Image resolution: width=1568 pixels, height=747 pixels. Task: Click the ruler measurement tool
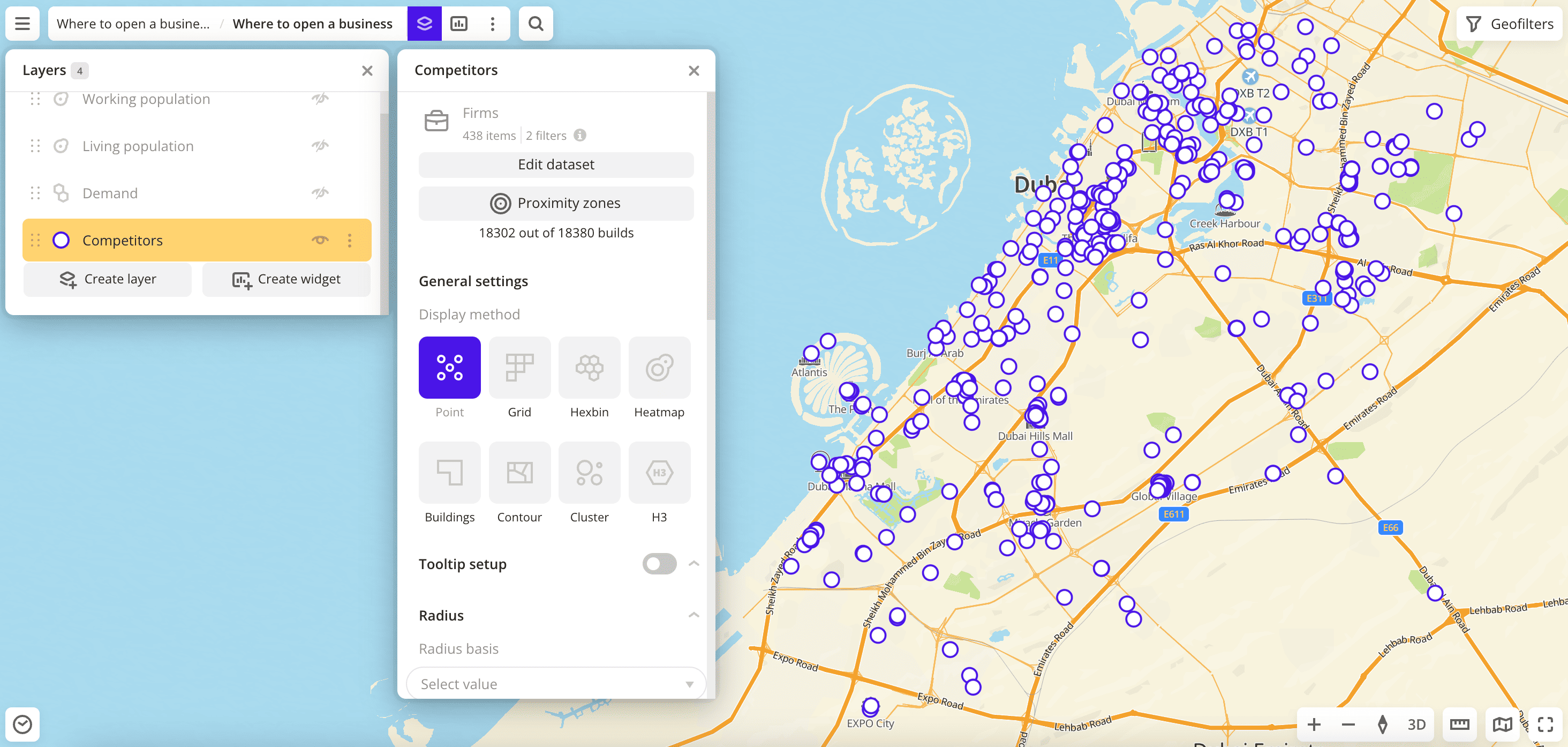[1459, 724]
